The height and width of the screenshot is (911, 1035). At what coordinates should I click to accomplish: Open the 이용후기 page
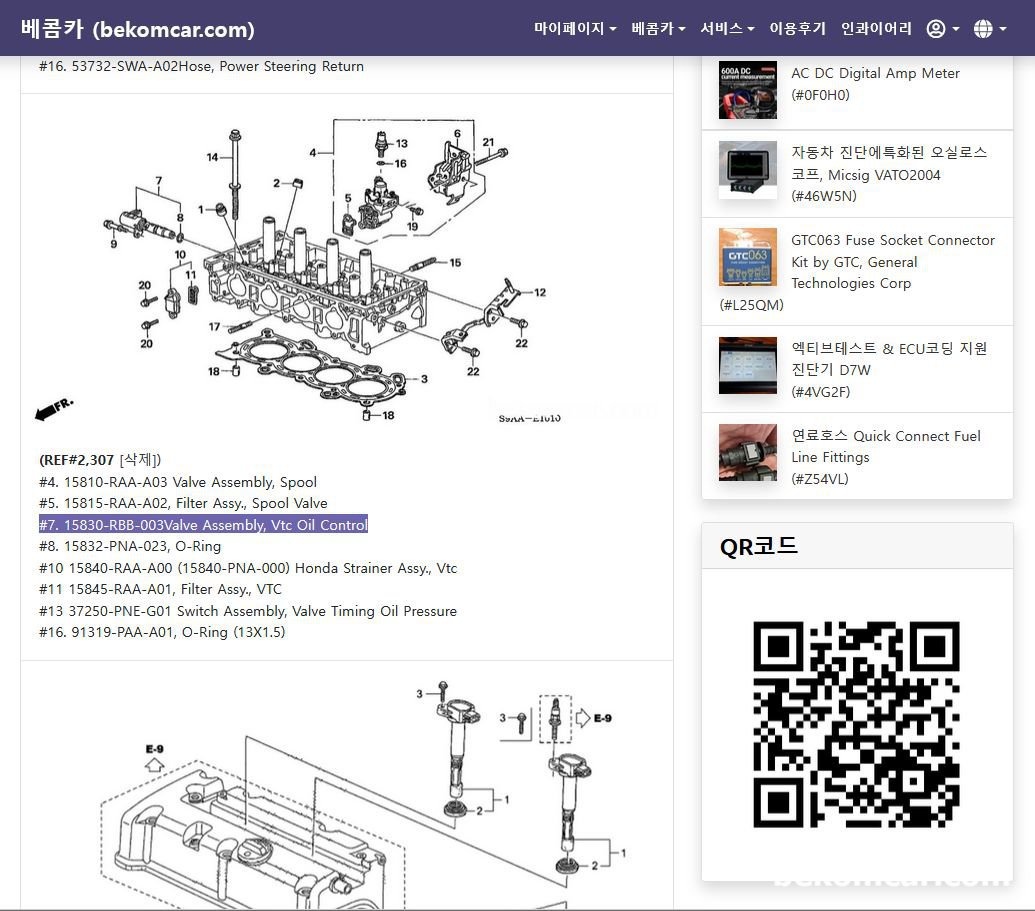(797, 28)
